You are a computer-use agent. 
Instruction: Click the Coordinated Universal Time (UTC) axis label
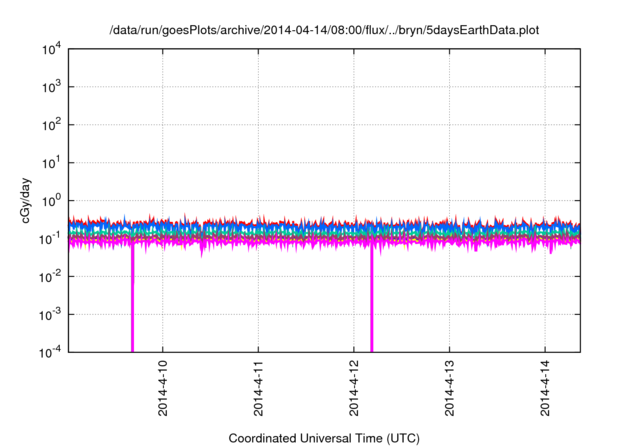point(324,438)
